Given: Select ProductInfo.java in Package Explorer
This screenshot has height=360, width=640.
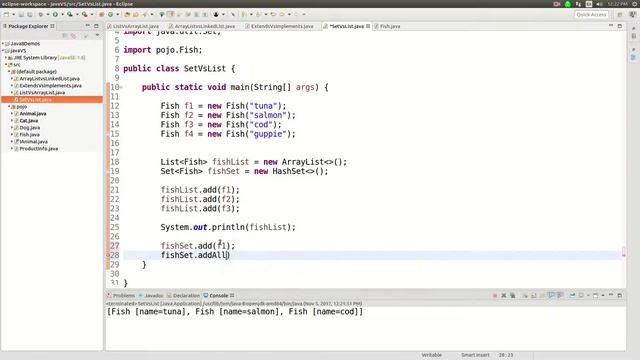Looking at the screenshot, I should click(39, 149).
